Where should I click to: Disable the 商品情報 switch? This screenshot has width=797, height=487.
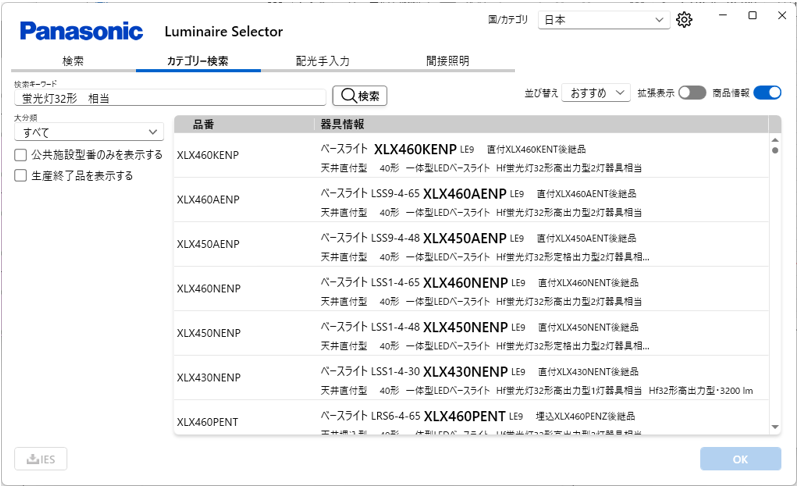coord(767,92)
